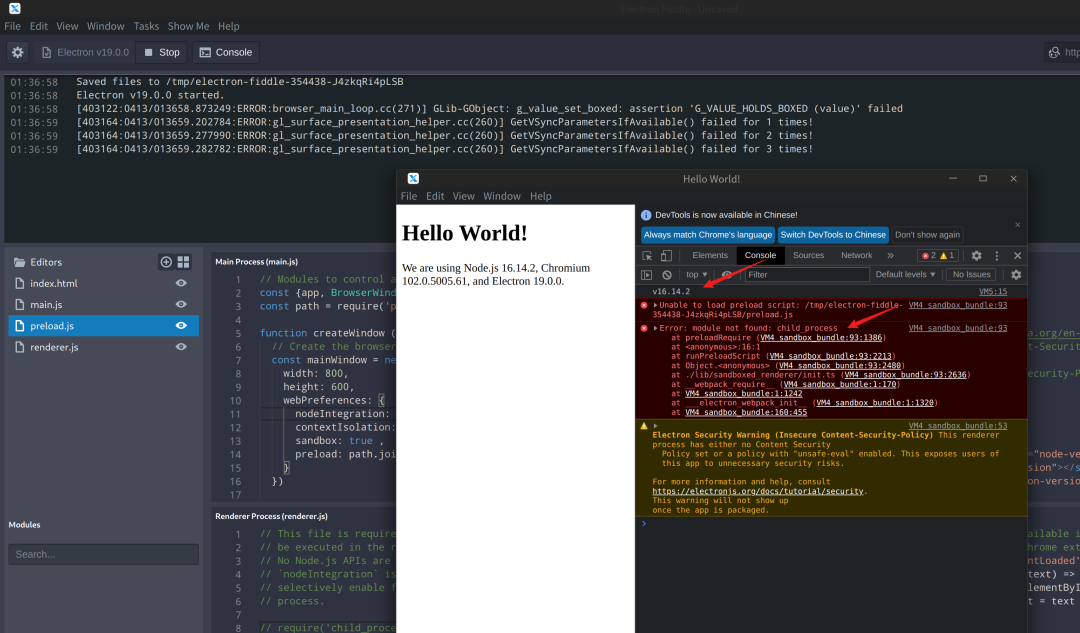Click the console Filter input
The height and width of the screenshot is (633, 1080).
[x=807, y=275]
